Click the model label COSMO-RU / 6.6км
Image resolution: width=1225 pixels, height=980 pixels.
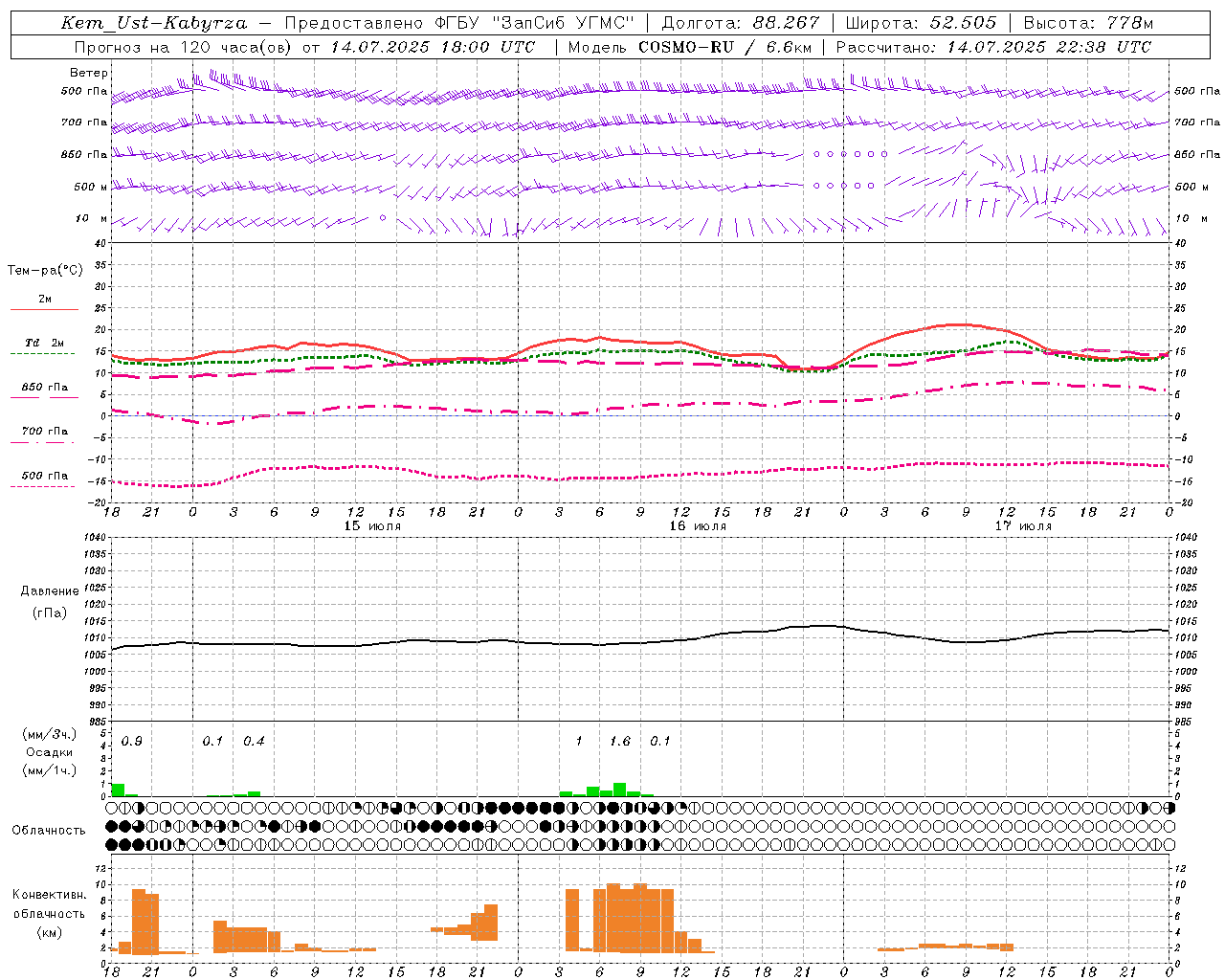point(724,47)
